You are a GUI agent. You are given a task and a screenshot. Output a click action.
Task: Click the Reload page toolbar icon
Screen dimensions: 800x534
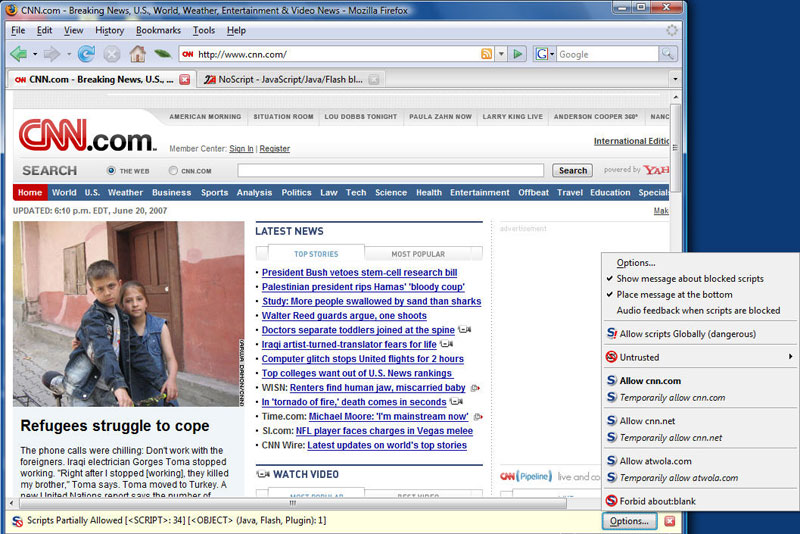point(86,54)
